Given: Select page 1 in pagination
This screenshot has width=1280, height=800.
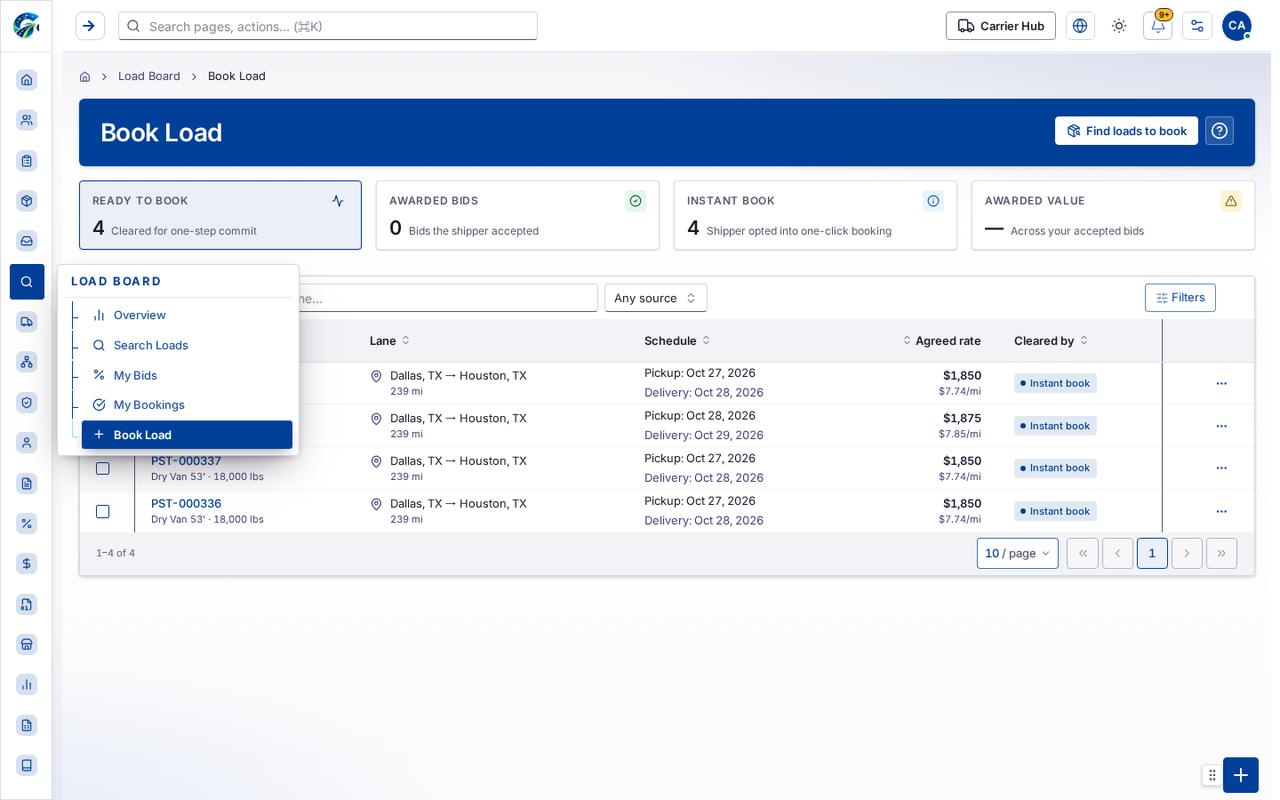Looking at the screenshot, I should pos(1152,553).
